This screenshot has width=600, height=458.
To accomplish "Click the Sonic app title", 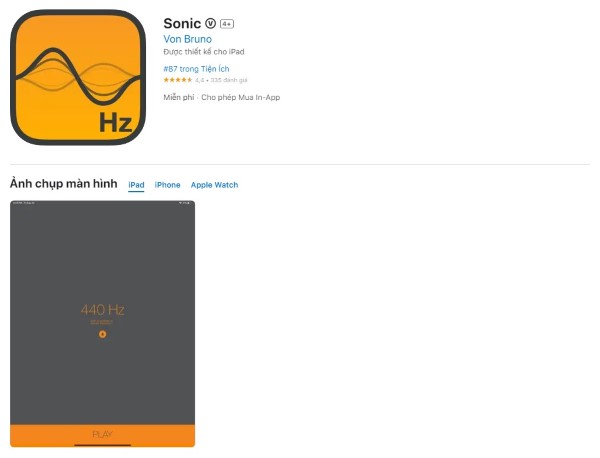I will tap(182, 24).
